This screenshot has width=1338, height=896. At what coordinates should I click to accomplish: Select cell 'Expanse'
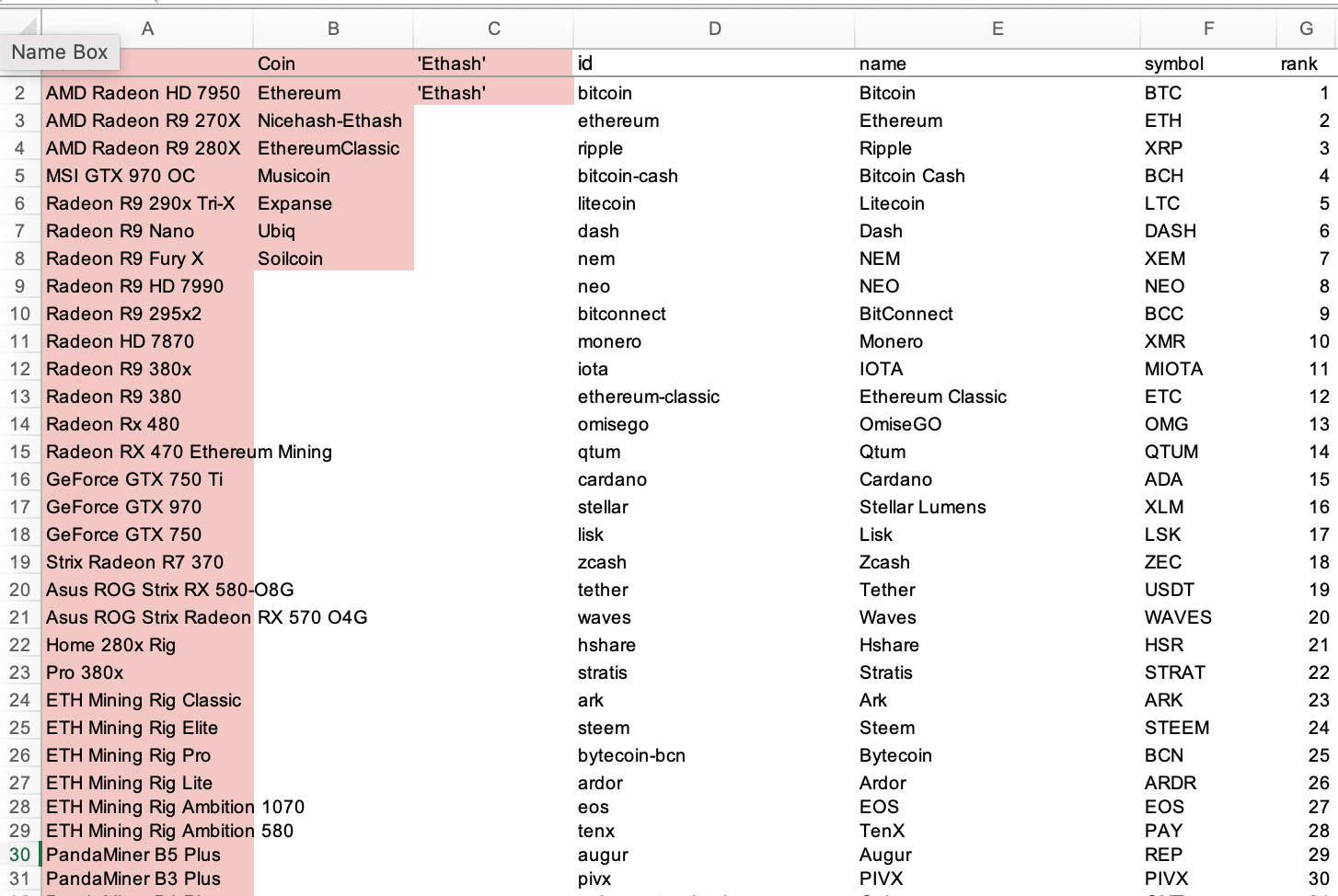(x=333, y=203)
